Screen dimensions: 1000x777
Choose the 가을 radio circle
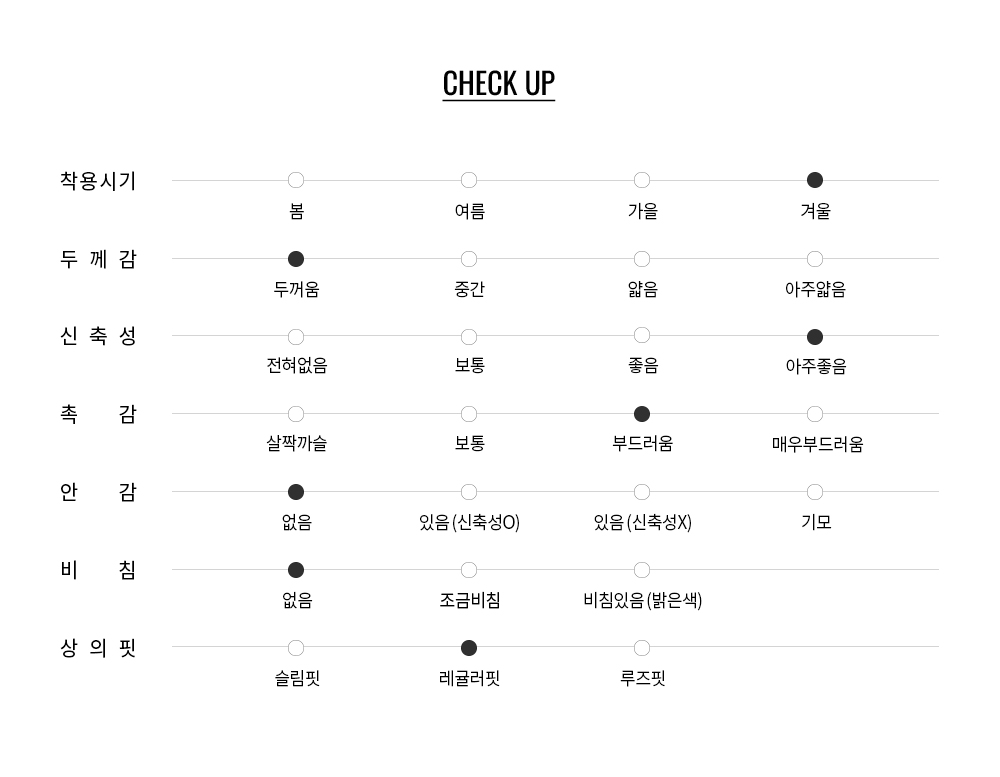coord(642,181)
